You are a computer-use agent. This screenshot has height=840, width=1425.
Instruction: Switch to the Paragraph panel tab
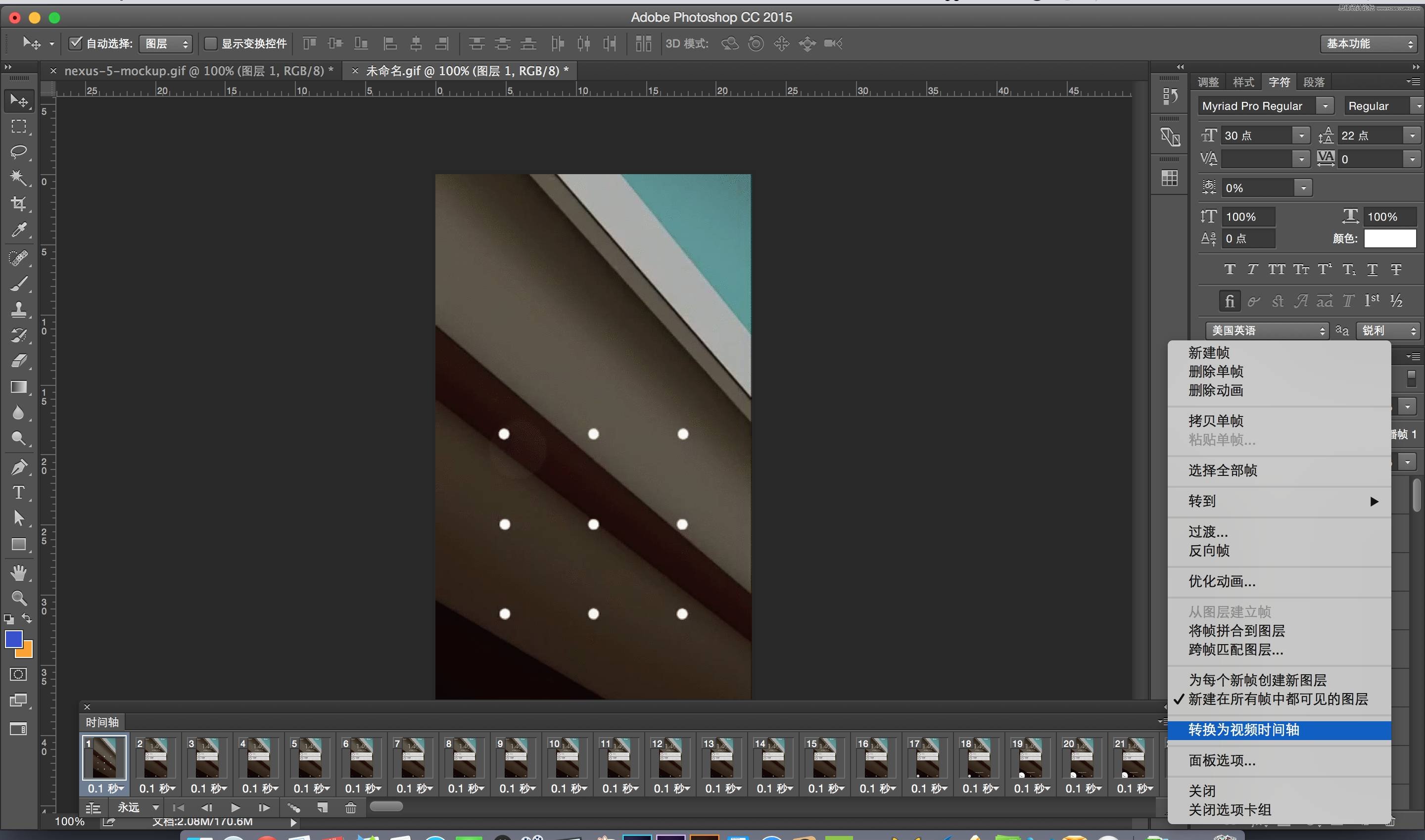point(1314,82)
